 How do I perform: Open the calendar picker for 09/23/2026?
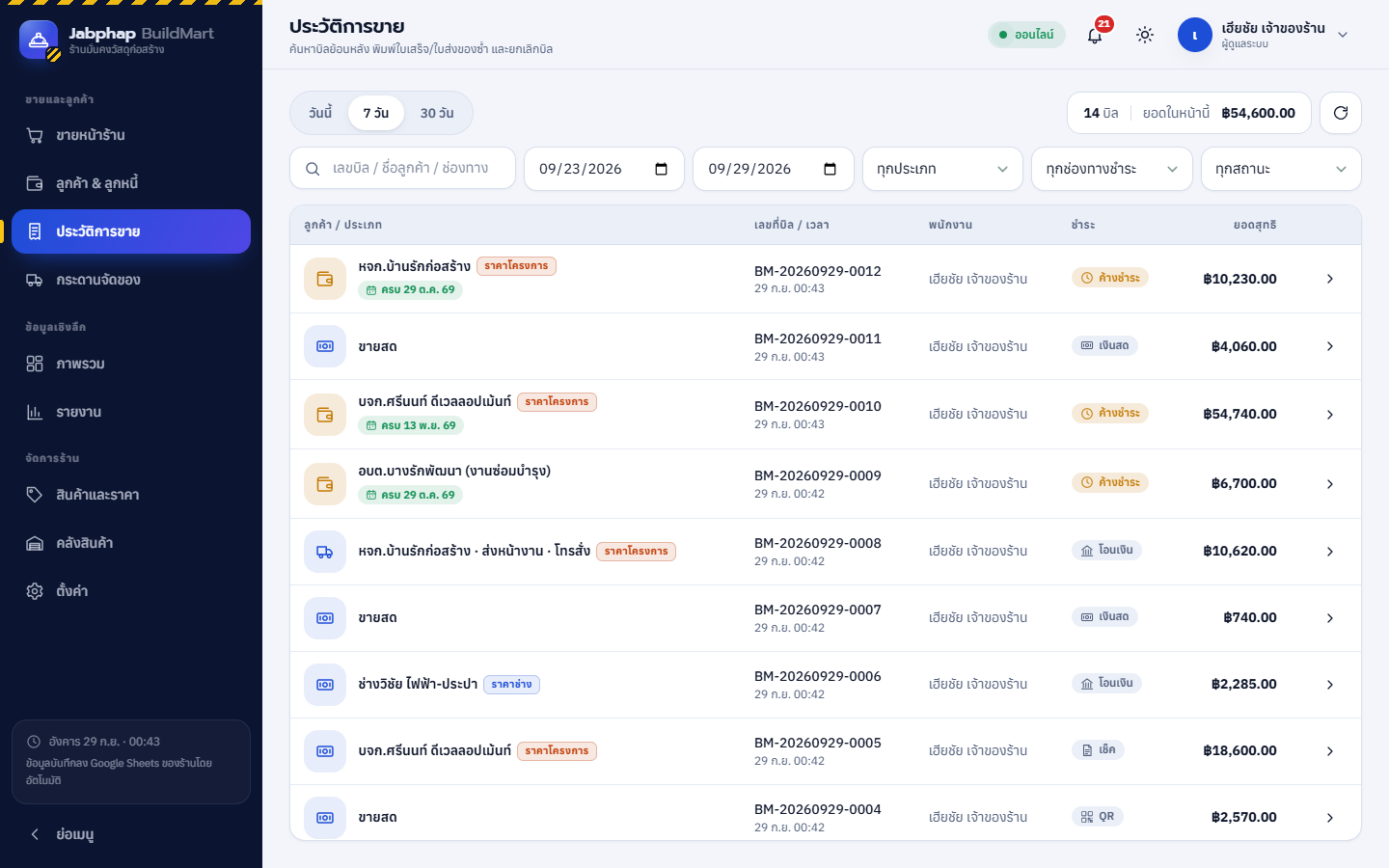[x=662, y=169]
